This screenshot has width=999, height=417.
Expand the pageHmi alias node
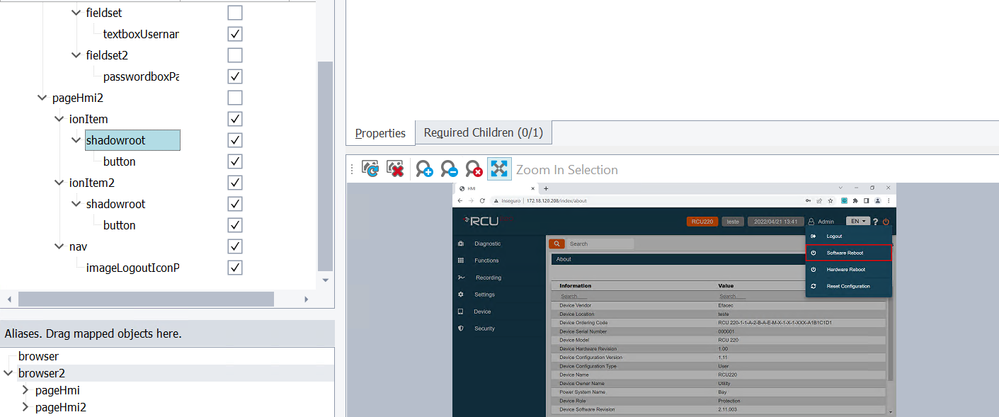coord(25,390)
